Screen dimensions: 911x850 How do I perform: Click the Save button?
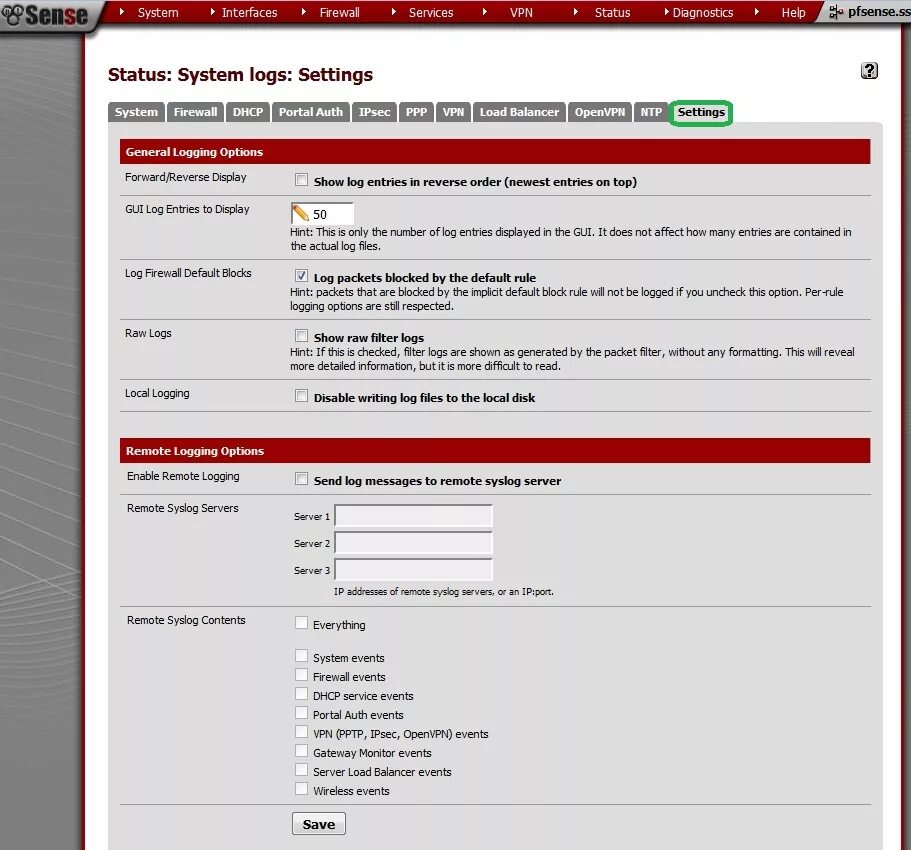click(318, 824)
